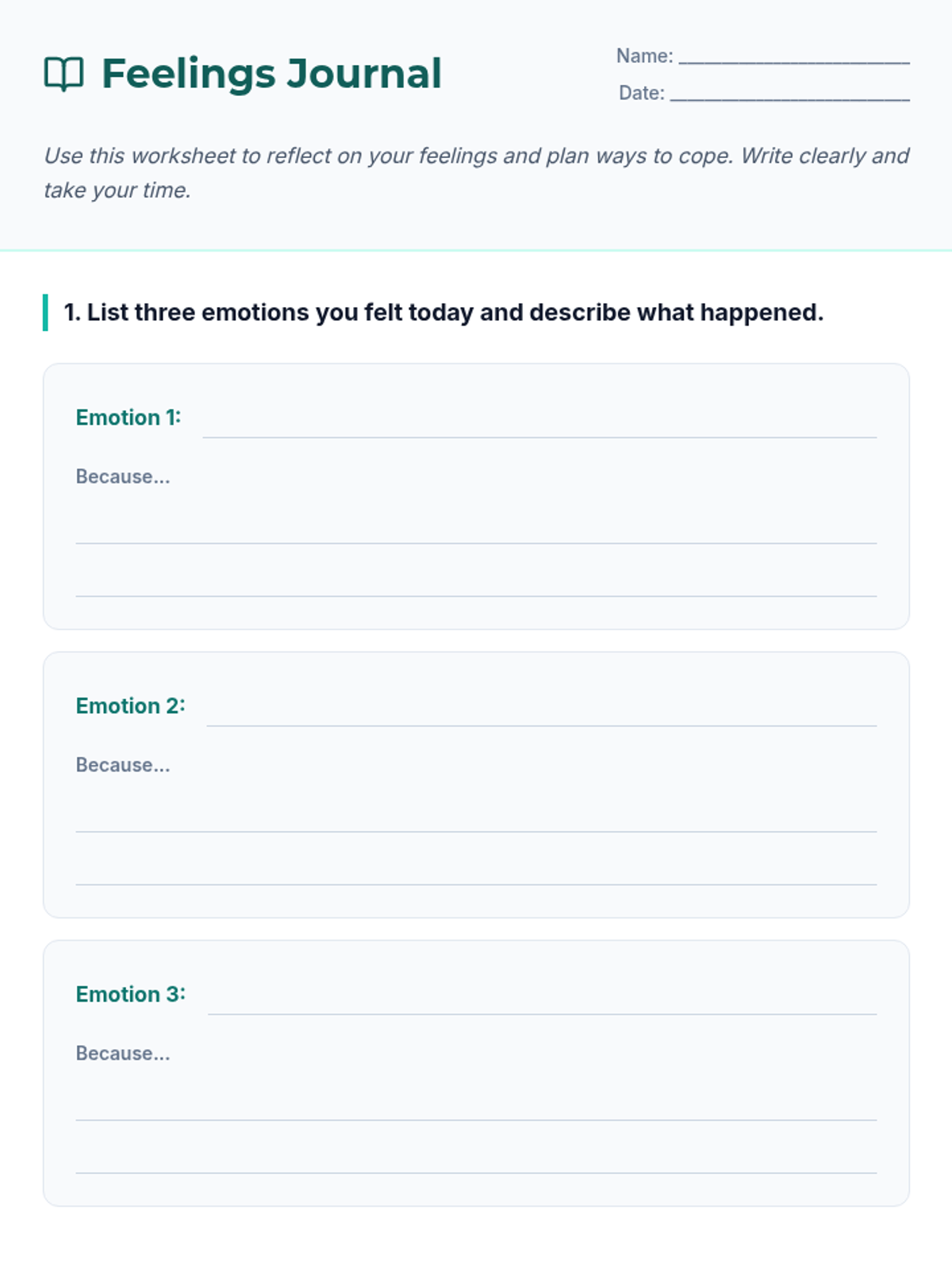
Task: Click the Emotion 2 answer line
Action: click(x=541, y=717)
